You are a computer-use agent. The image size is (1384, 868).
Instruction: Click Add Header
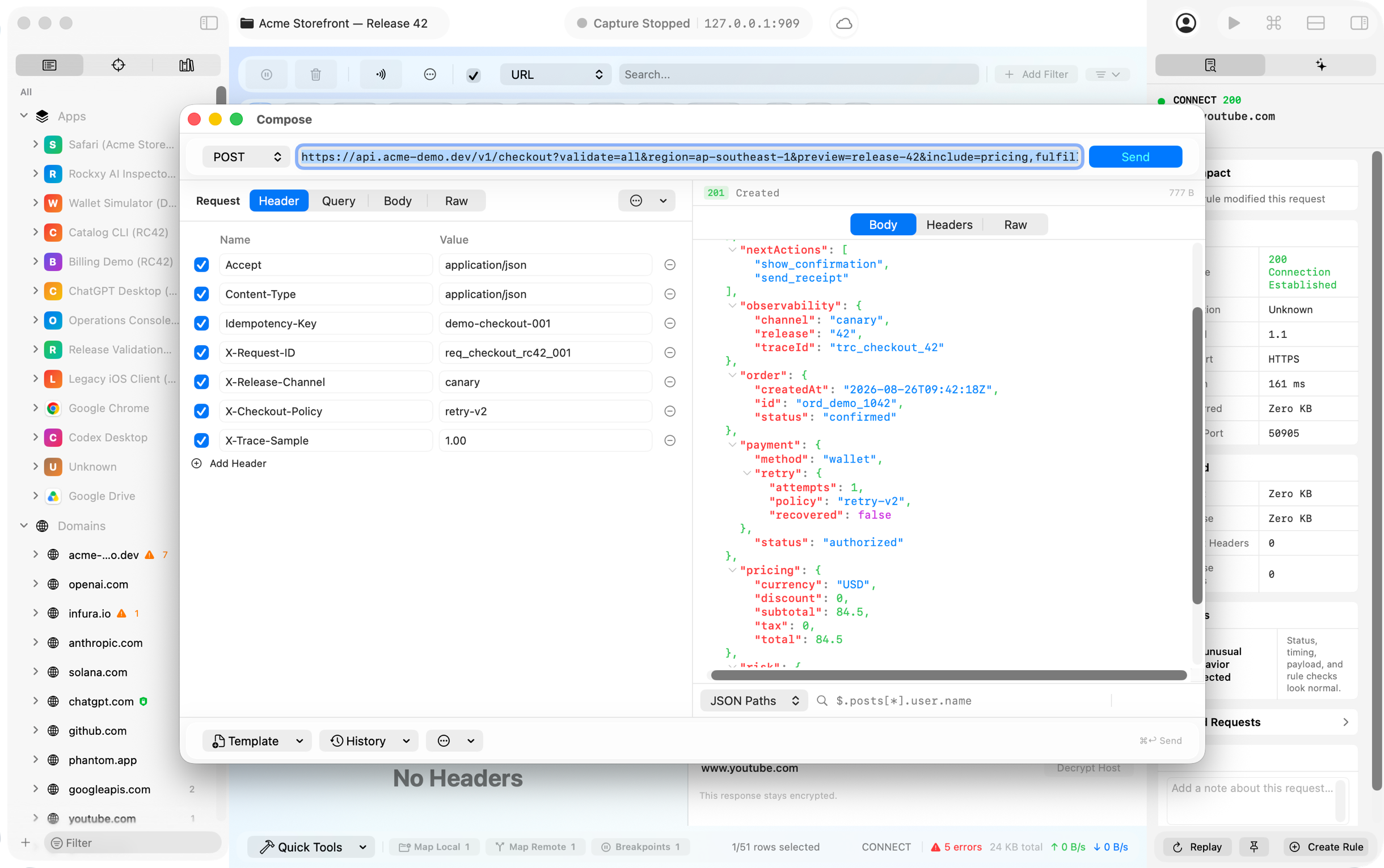click(x=229, y=463)
